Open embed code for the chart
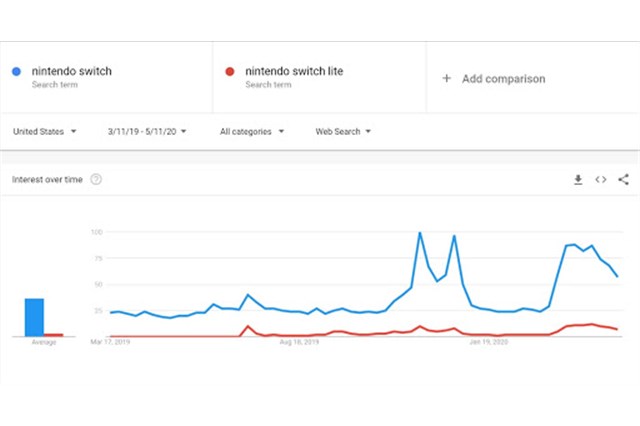 pos(600,180)
